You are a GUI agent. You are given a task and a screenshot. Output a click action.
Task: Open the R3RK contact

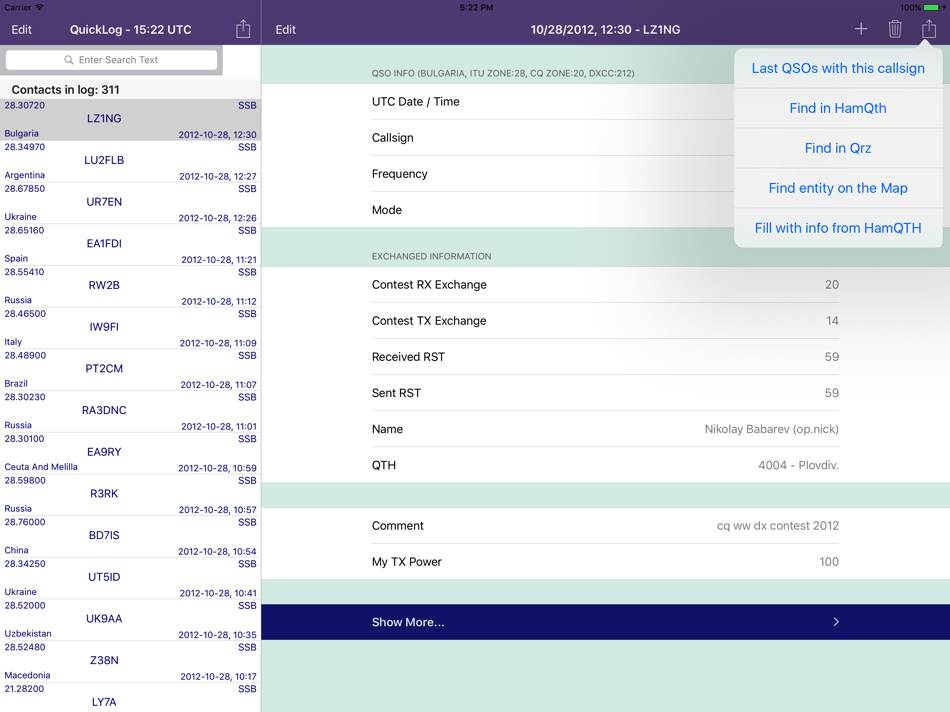click(130, 495)
